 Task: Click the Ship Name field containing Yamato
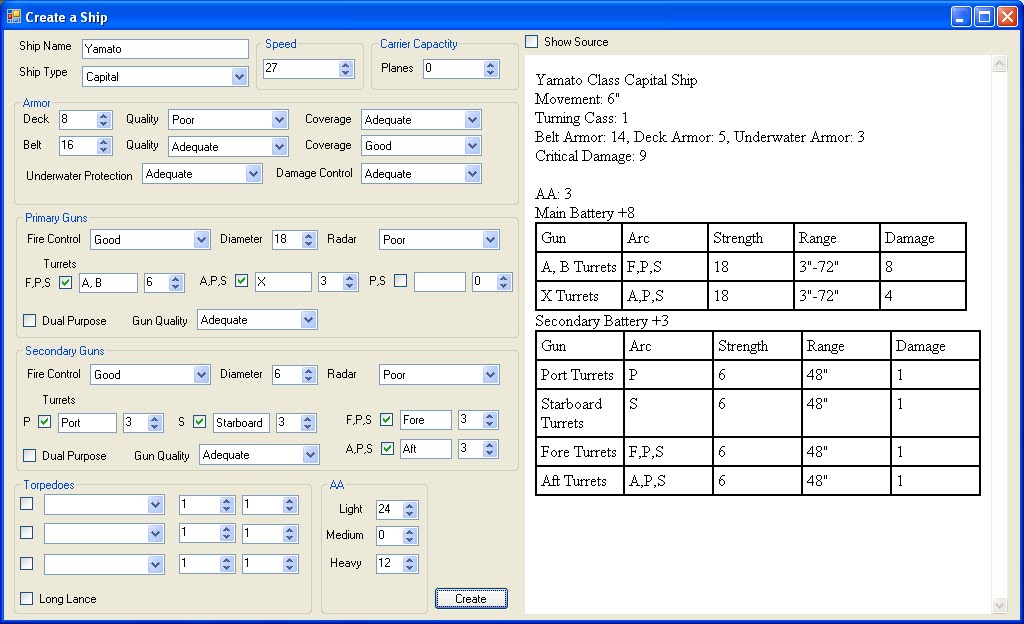[x=165, y=49]
